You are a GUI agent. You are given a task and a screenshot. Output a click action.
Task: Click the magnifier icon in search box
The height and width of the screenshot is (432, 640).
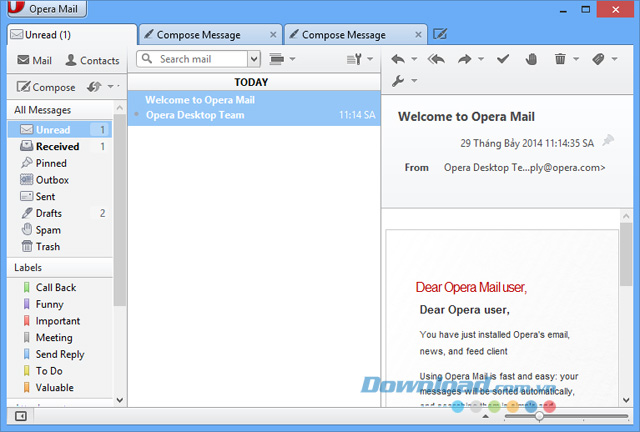point(147,58)
